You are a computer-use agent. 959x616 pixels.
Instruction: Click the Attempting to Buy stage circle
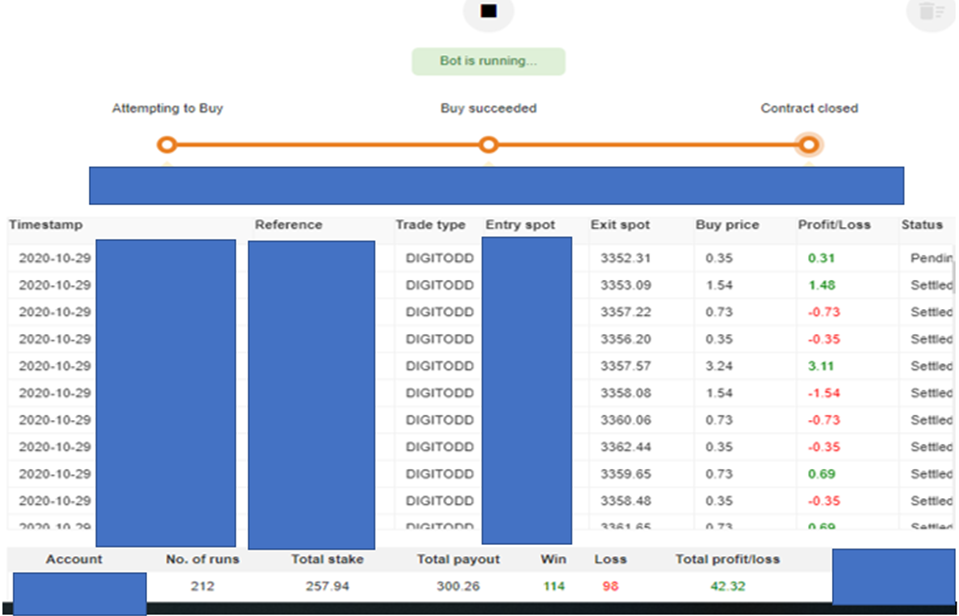point(166,144)
